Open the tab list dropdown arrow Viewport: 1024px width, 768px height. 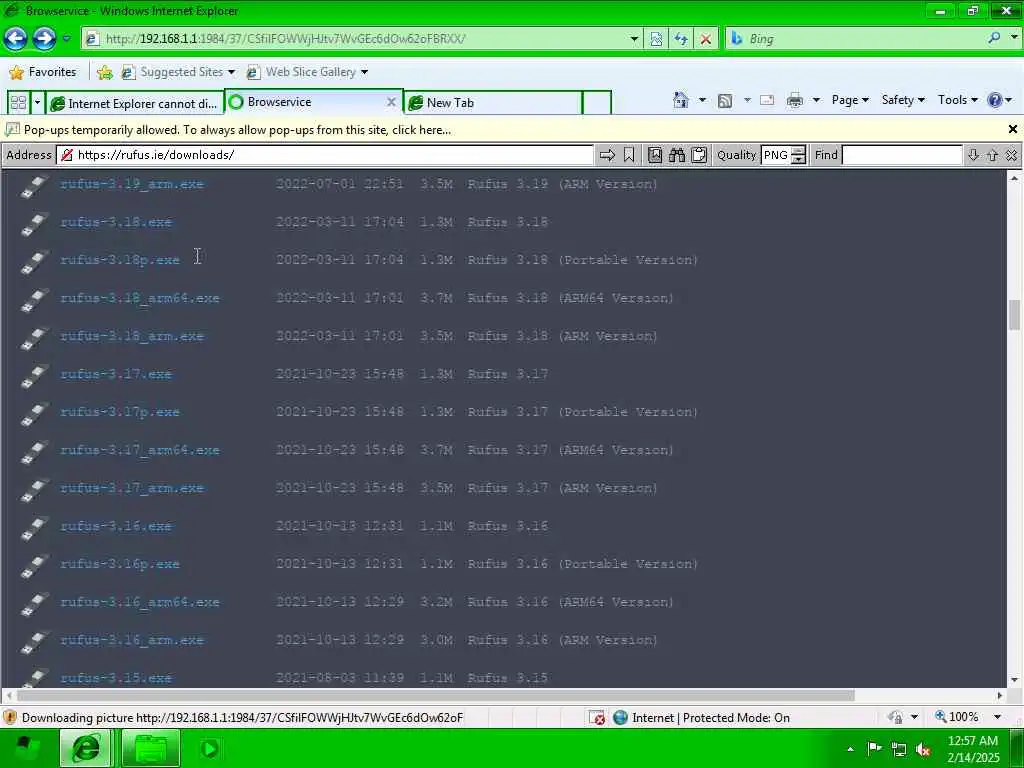[x=37, y=103]
